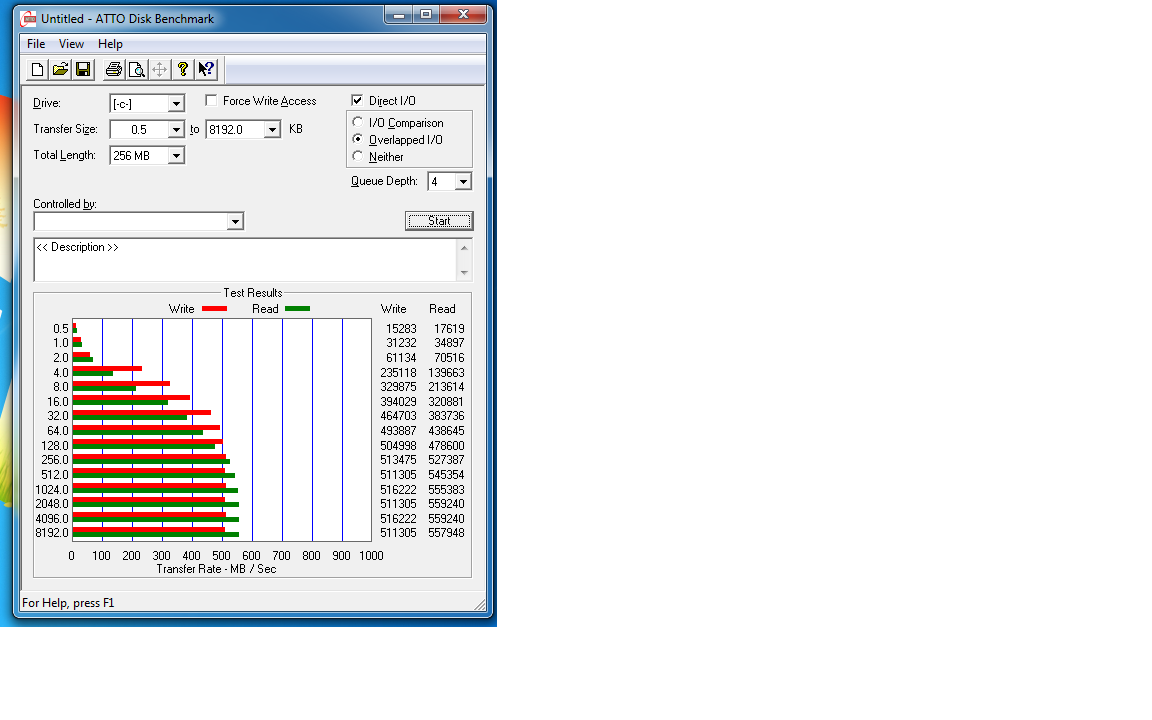Viewport: 1152px width, 720px height.
Task: Click Description box scroll up arrow
Action: coord(464,248)
